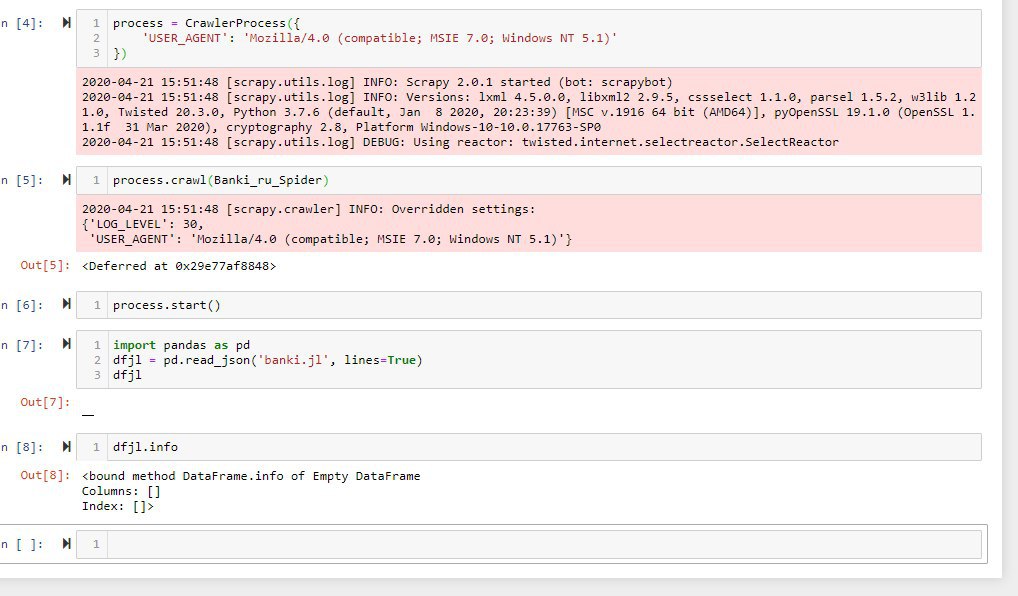Click 'Scrapy 2.0.1 started' log line
Viewport: 1018px width, 596px height.
tap(377, 82)
